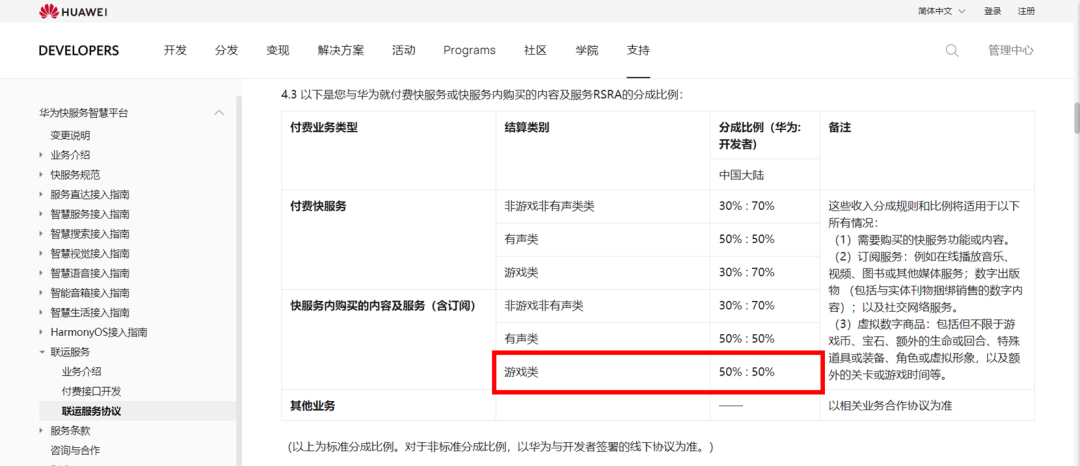This screenshot has height=466, width=1080.
Task: Open 业务介绍 under 联运服务
Action: pos(81,372)
